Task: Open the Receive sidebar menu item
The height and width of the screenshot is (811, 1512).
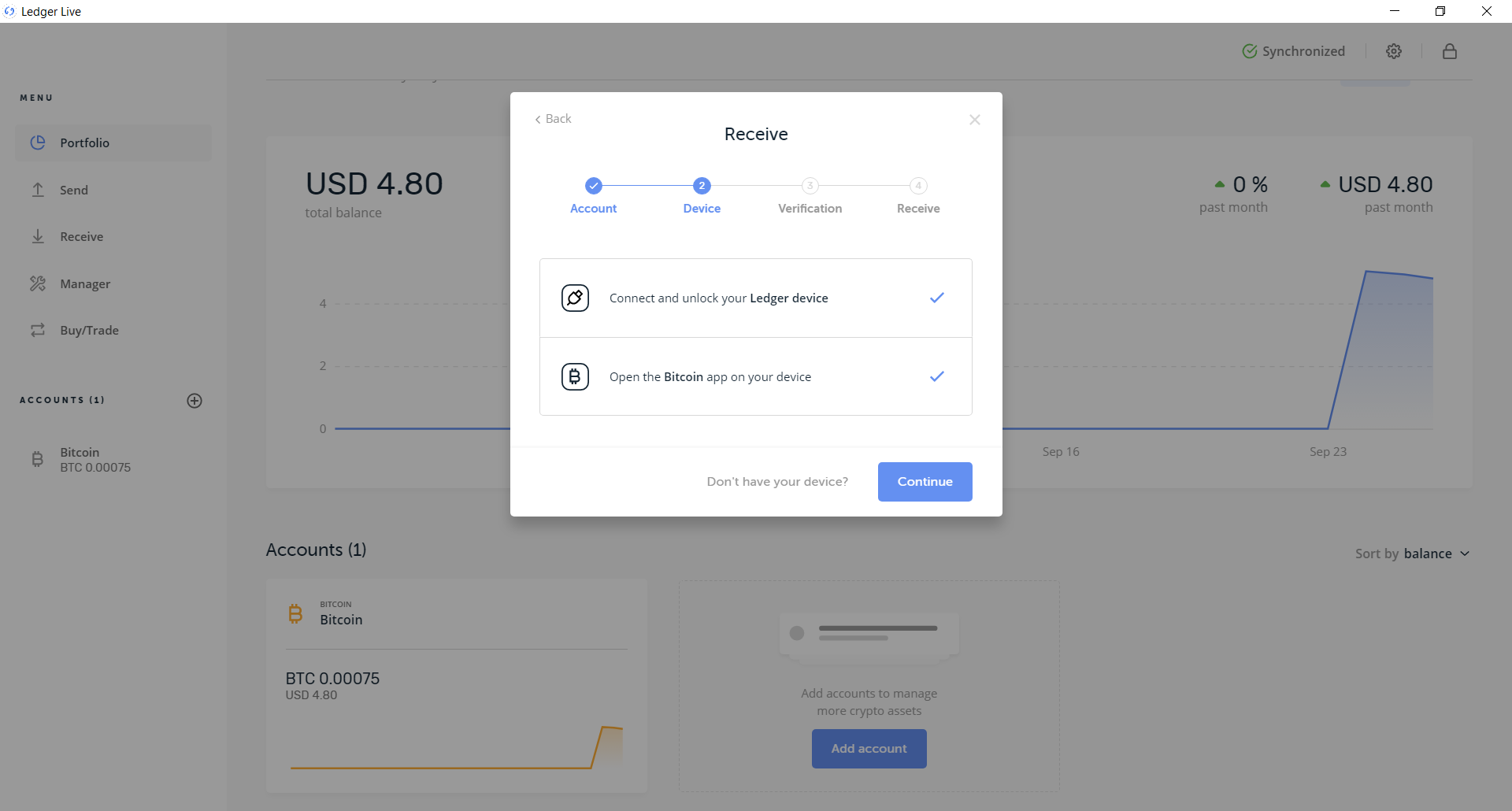Action: pyautogui.click(x=113, y=236)
